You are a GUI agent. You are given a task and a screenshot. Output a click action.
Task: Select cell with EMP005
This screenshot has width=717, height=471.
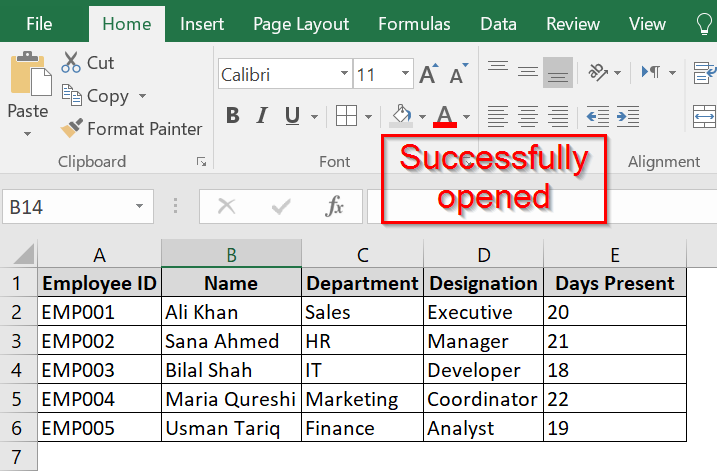(x=99, y=428)
